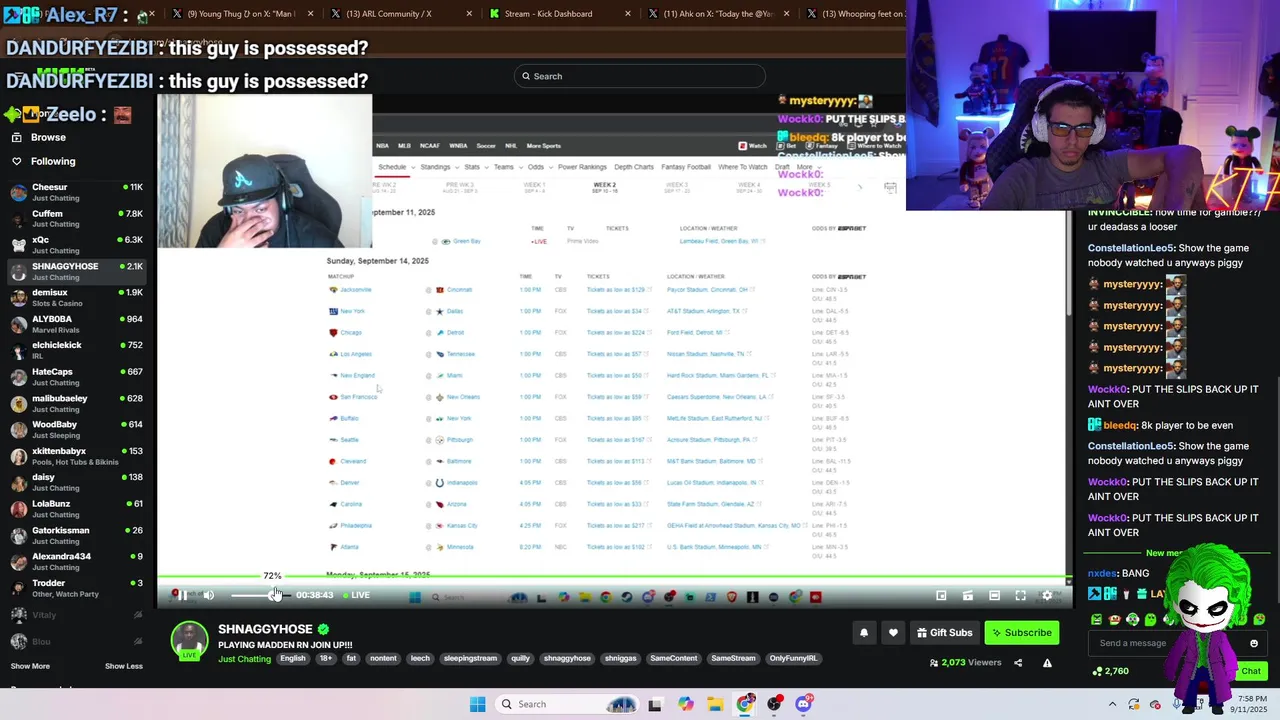The image size is (1280, 720).
Task: Enable notifications with the bell icon
Action: [x=864, y=632]
